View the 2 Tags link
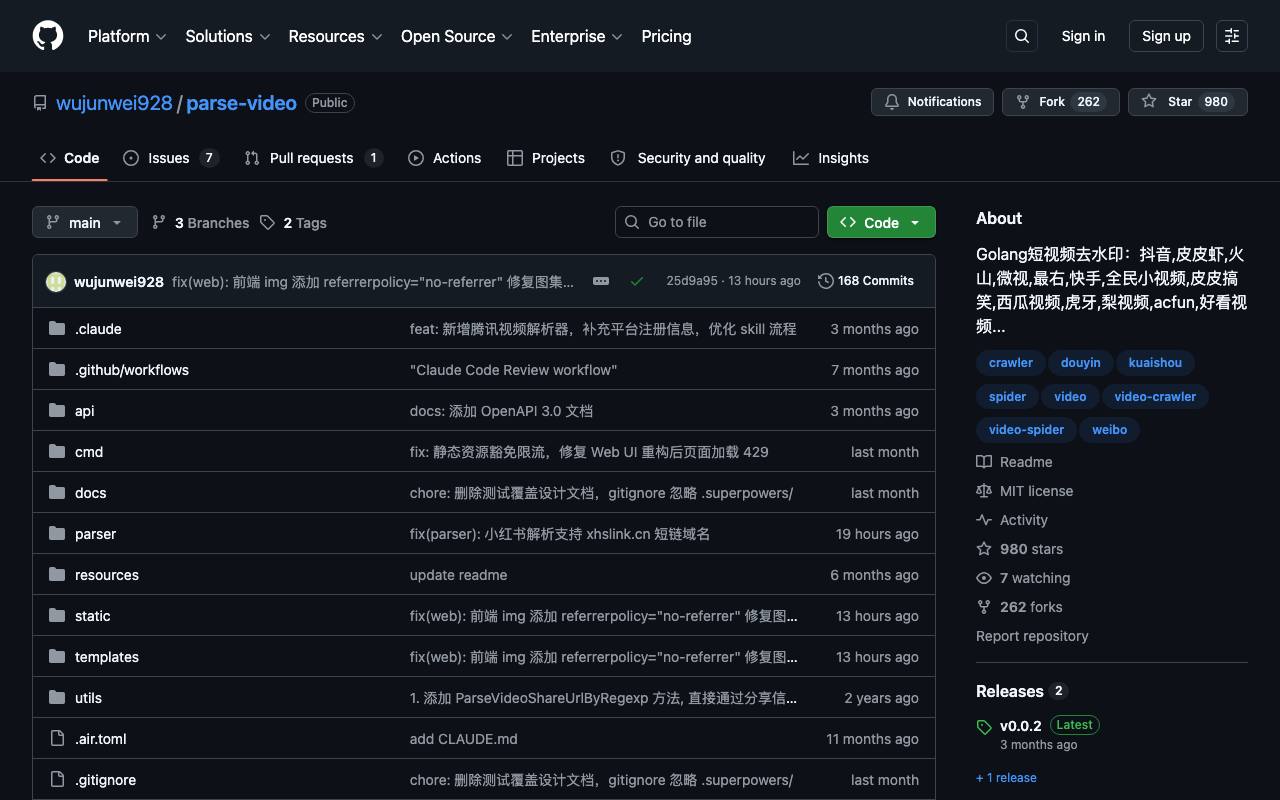Image resolution: width=1280 pixels, height=800 pixels. coord(293,223)
